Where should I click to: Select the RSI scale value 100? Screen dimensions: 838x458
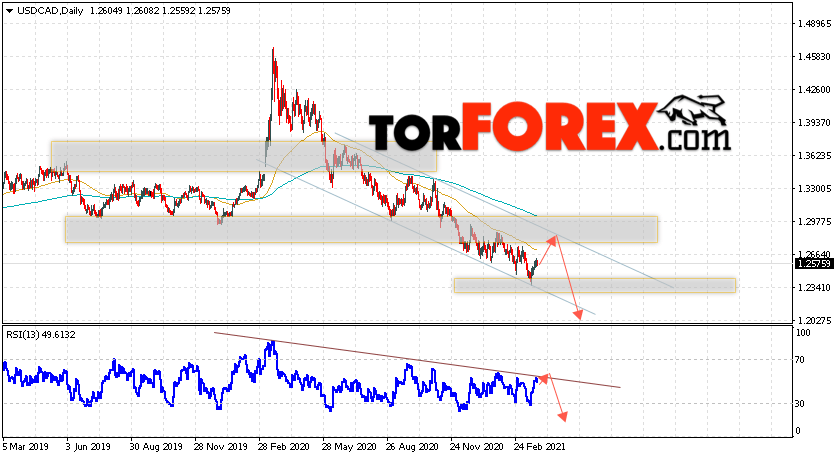803,333
